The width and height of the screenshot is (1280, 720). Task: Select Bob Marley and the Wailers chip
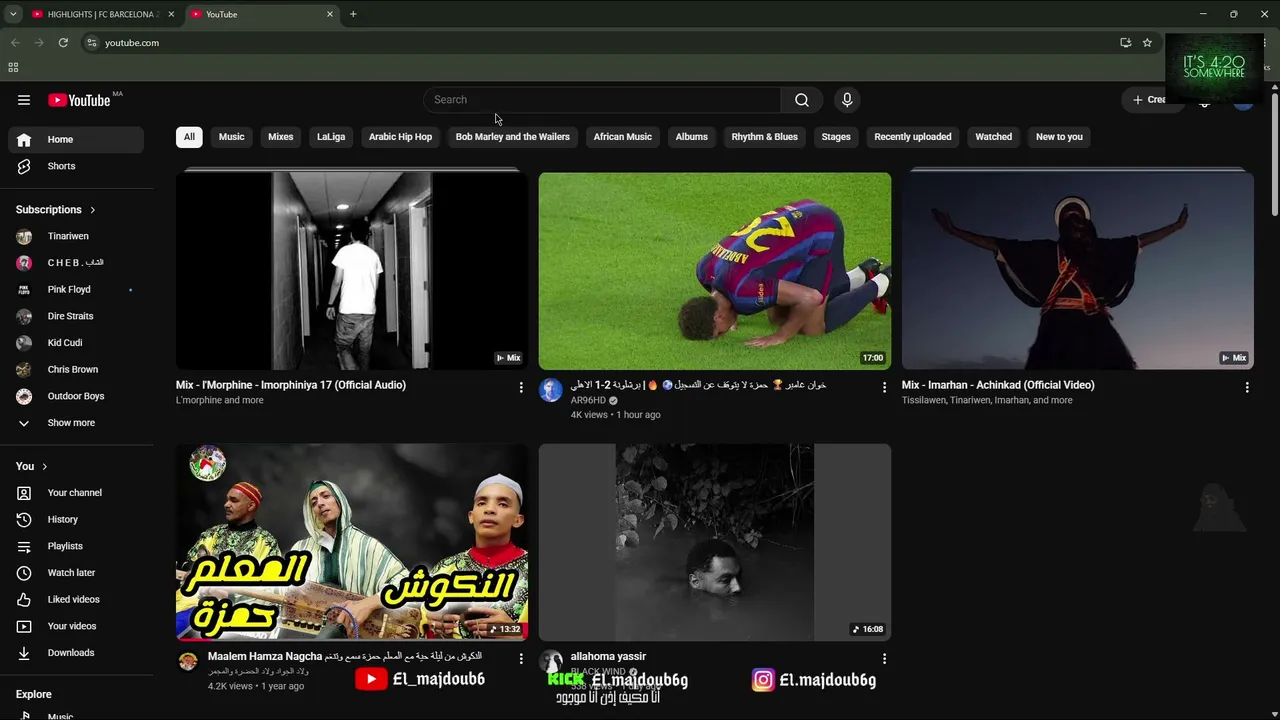[x=513, y=137]
